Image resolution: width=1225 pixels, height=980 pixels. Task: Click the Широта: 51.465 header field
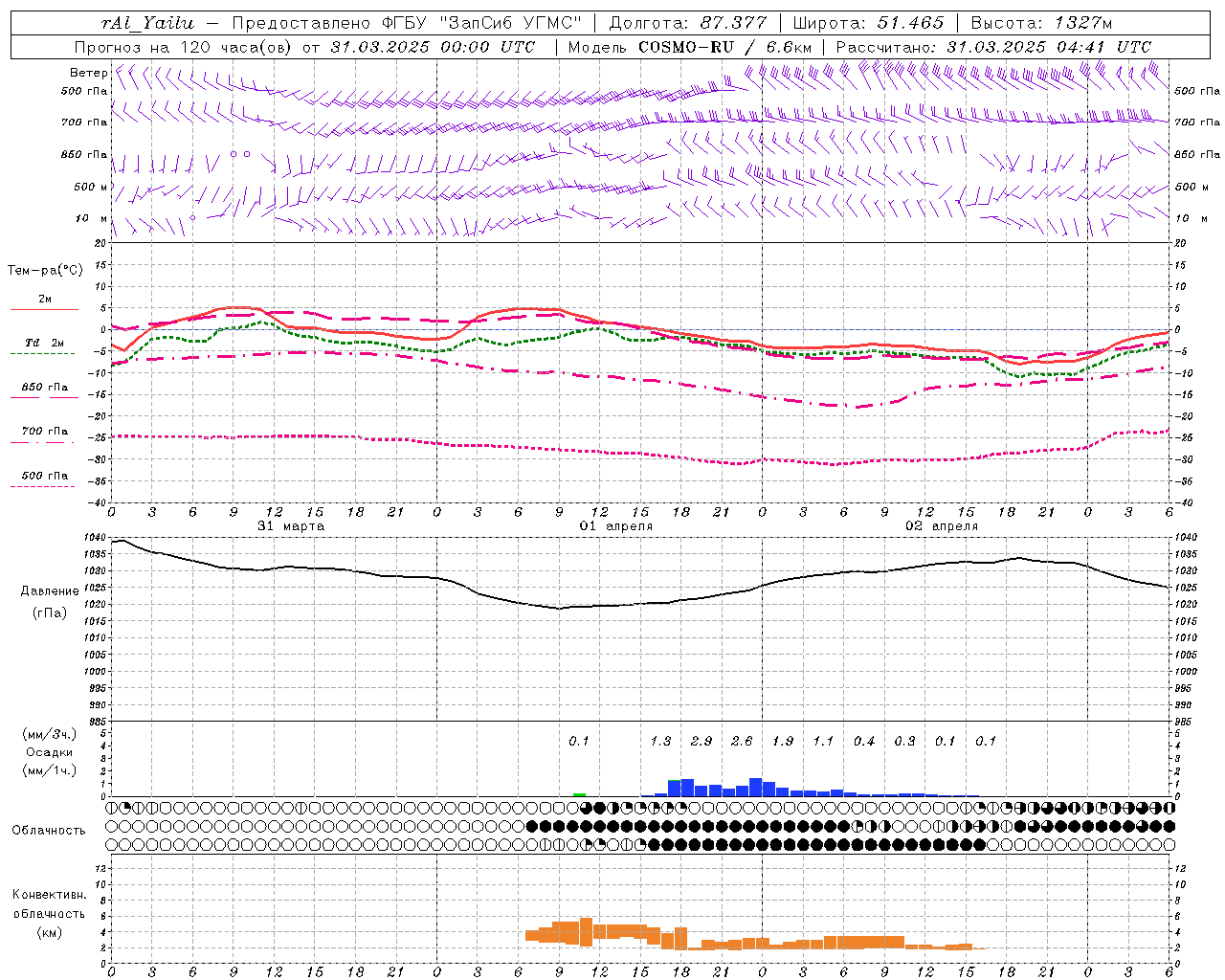867,23
